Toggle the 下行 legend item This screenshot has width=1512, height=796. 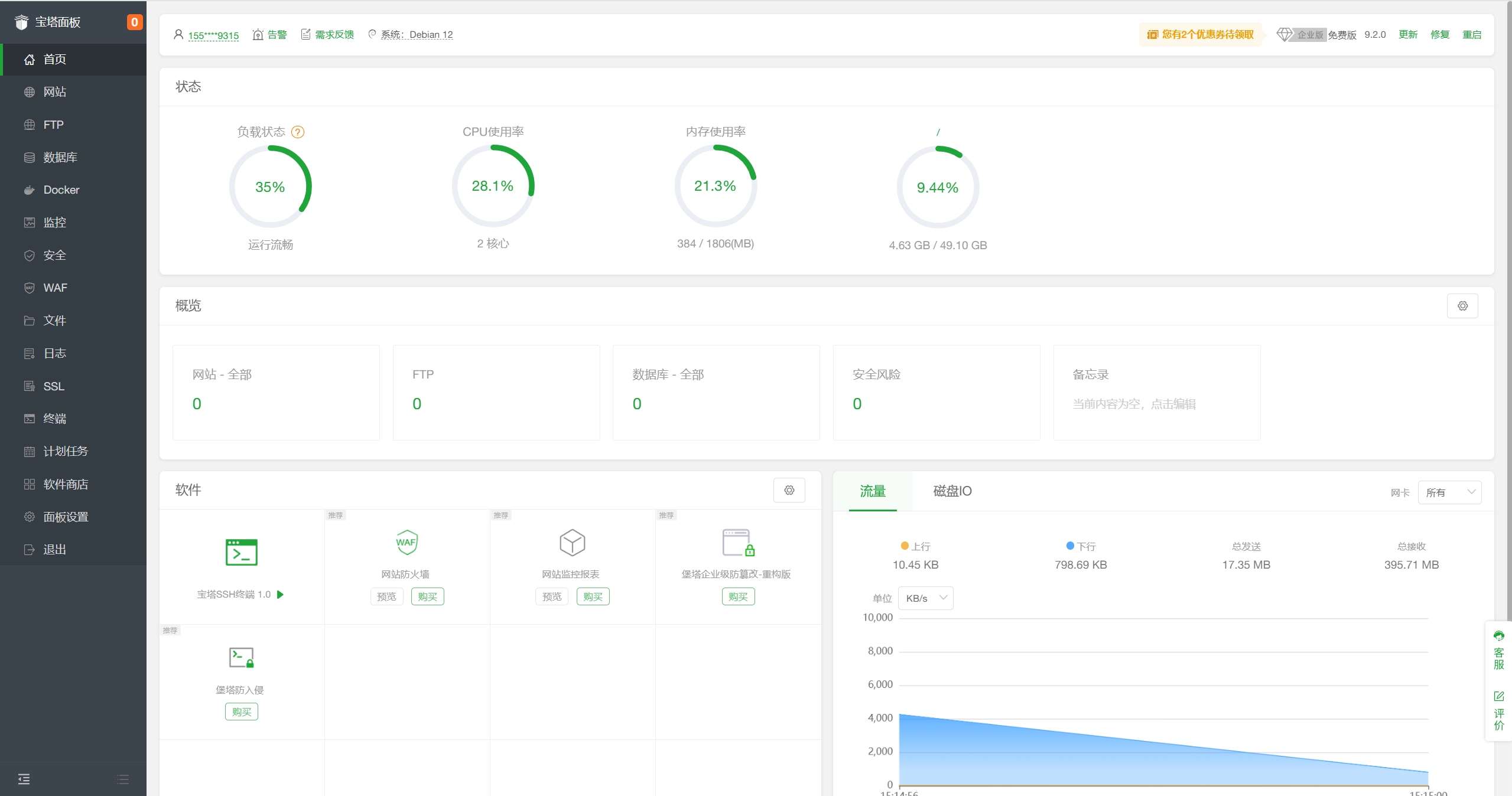tap(1081, 547)
